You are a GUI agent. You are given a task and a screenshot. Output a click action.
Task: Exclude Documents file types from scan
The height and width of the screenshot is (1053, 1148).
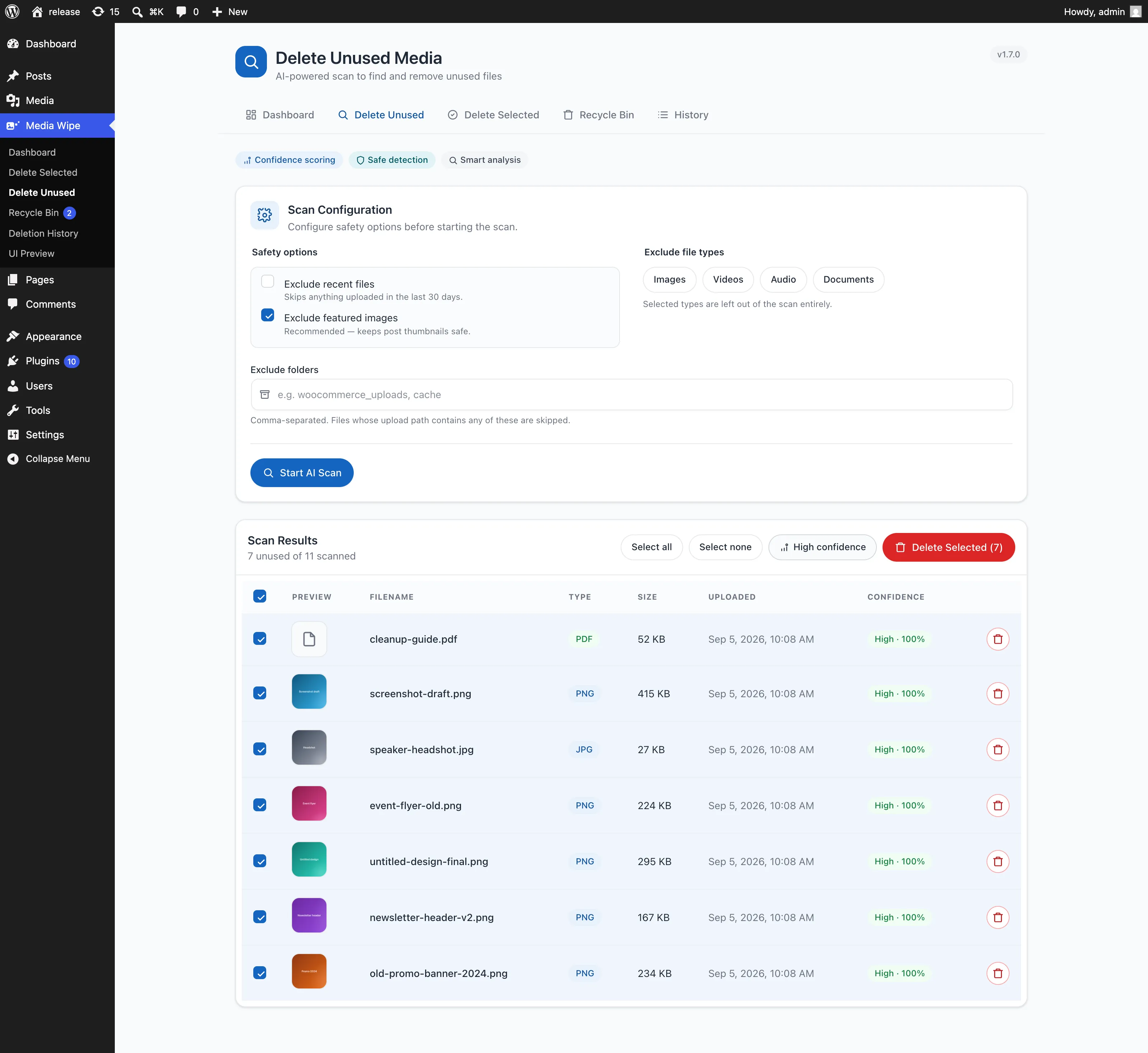pyautogui.click(x=848, y=279)
